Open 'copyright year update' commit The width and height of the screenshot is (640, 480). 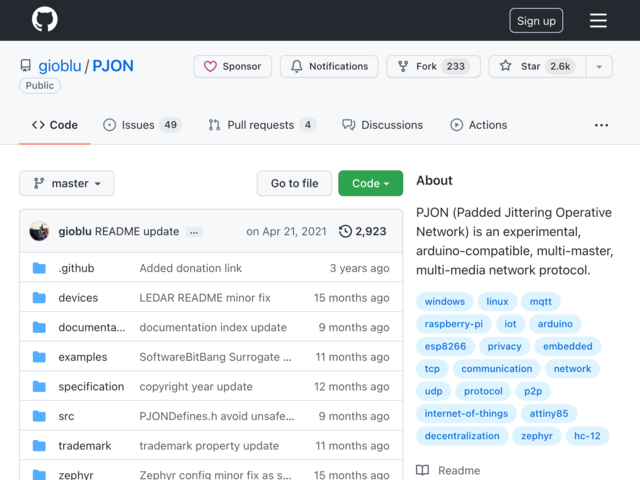pyautogui.click(x=196, y=387)
